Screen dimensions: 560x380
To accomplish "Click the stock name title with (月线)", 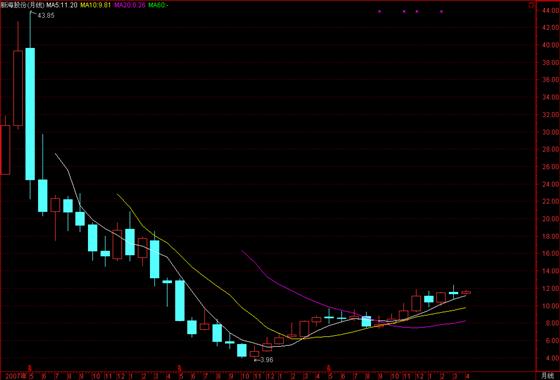I will [22, 5].
